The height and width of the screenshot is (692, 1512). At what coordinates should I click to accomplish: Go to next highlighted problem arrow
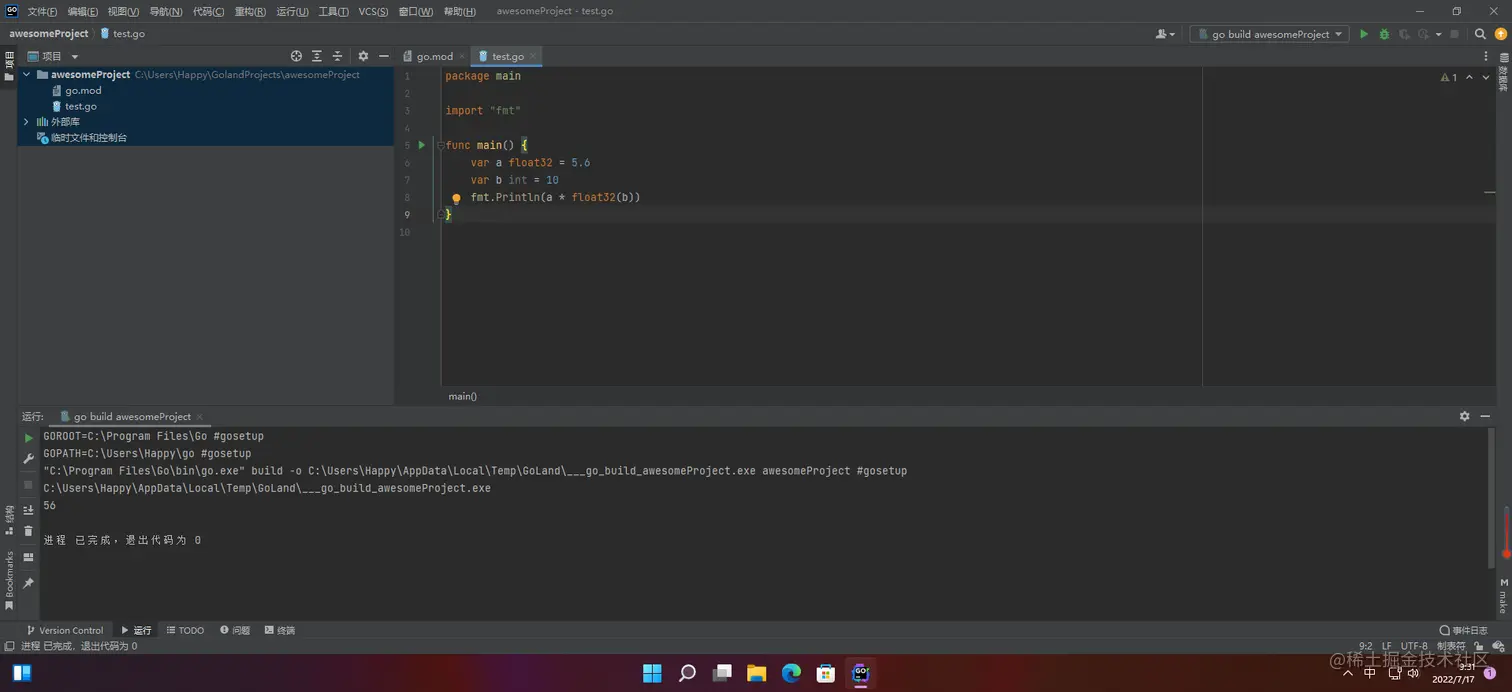pyautogui.click(x=1486, y=77)
